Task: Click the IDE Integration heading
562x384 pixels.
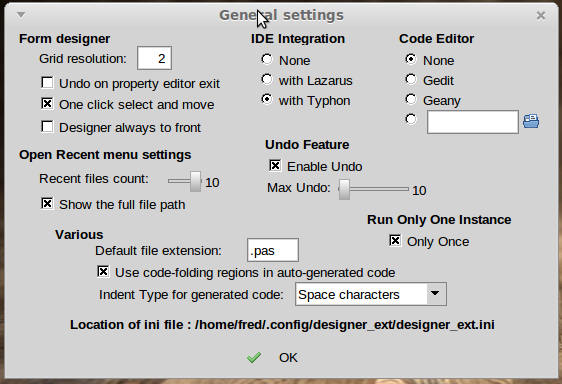Action: [298, 39]
